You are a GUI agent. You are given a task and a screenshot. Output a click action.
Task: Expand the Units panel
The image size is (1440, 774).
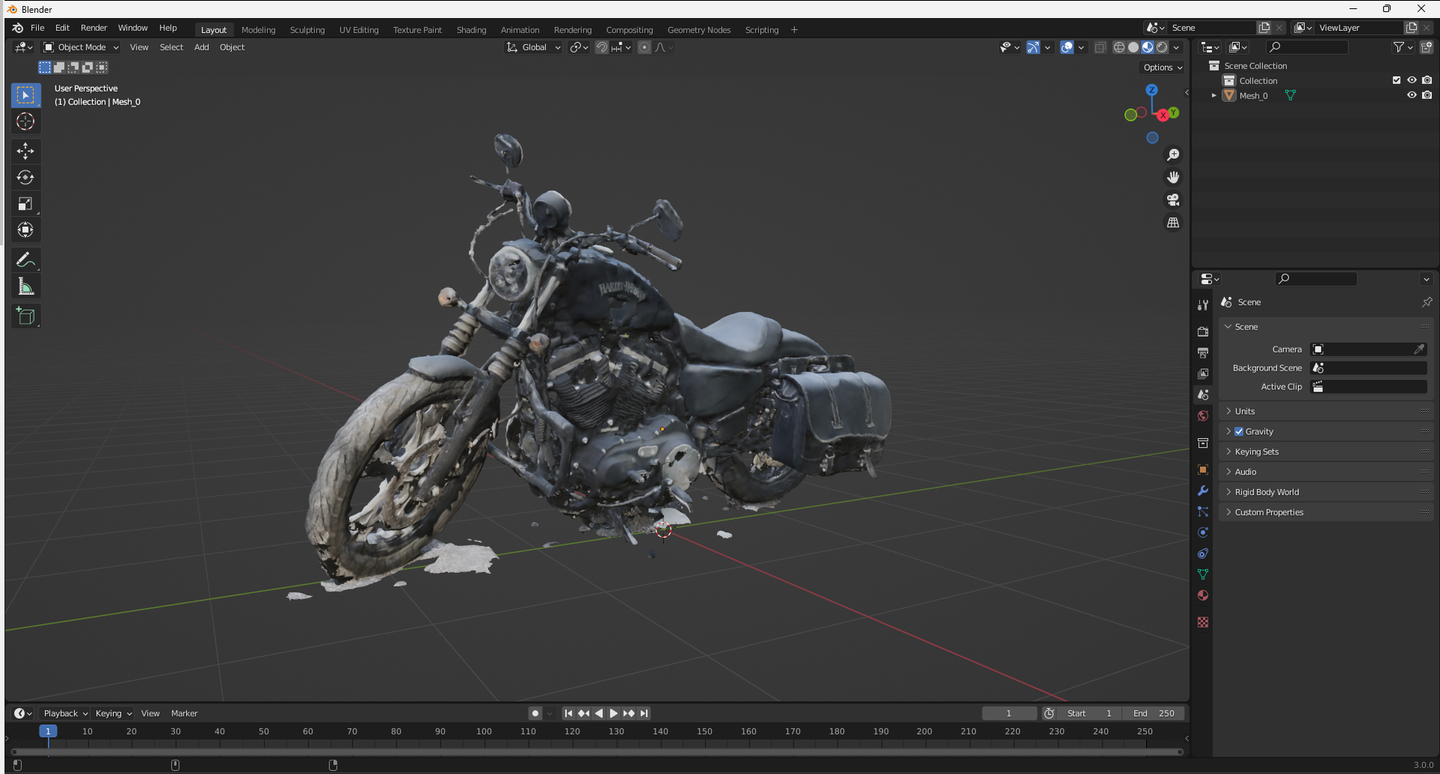[x=1244, y=411]
